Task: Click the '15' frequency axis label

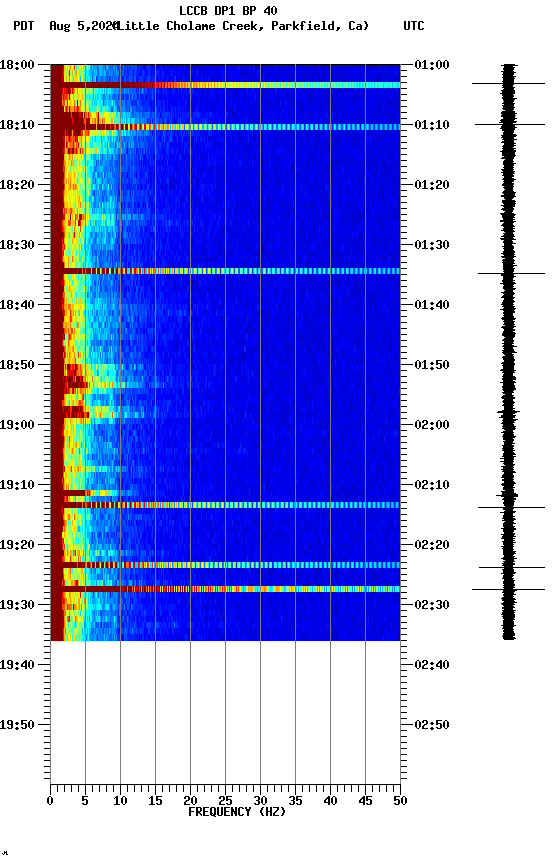Action: coord(155,802)
